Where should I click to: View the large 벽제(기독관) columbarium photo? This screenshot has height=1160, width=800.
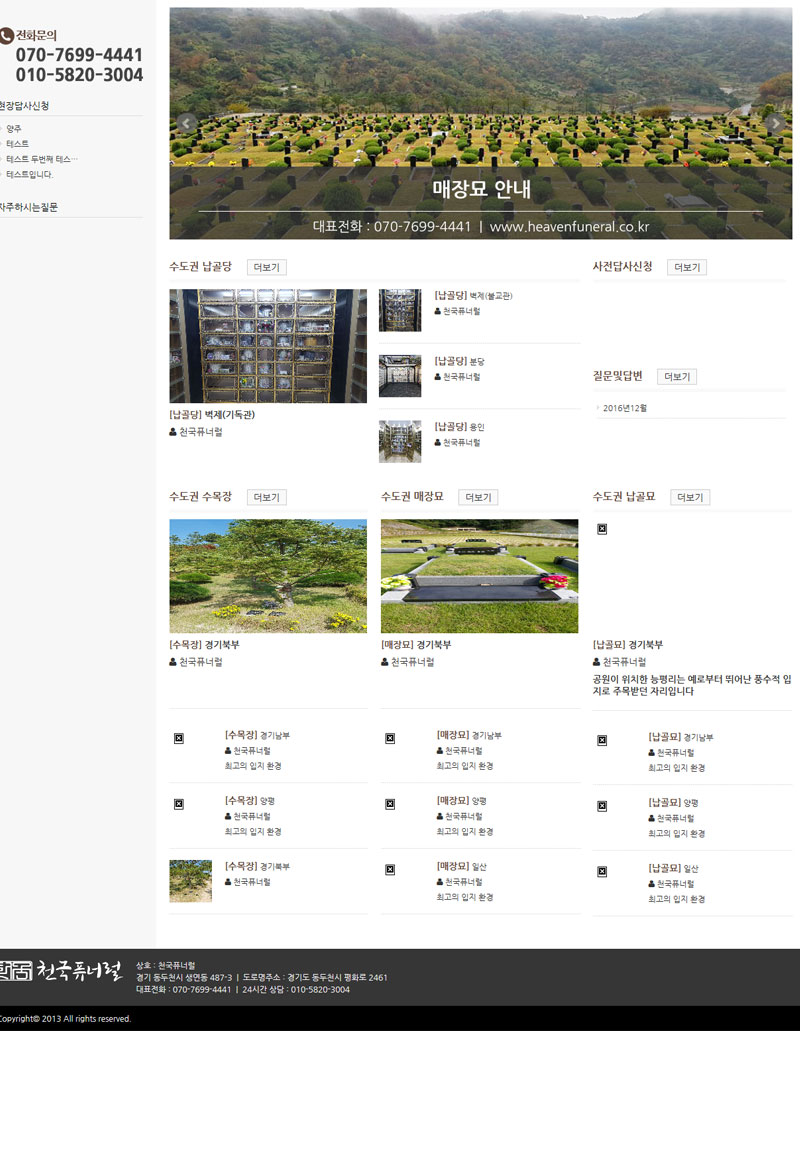[268, 346]
